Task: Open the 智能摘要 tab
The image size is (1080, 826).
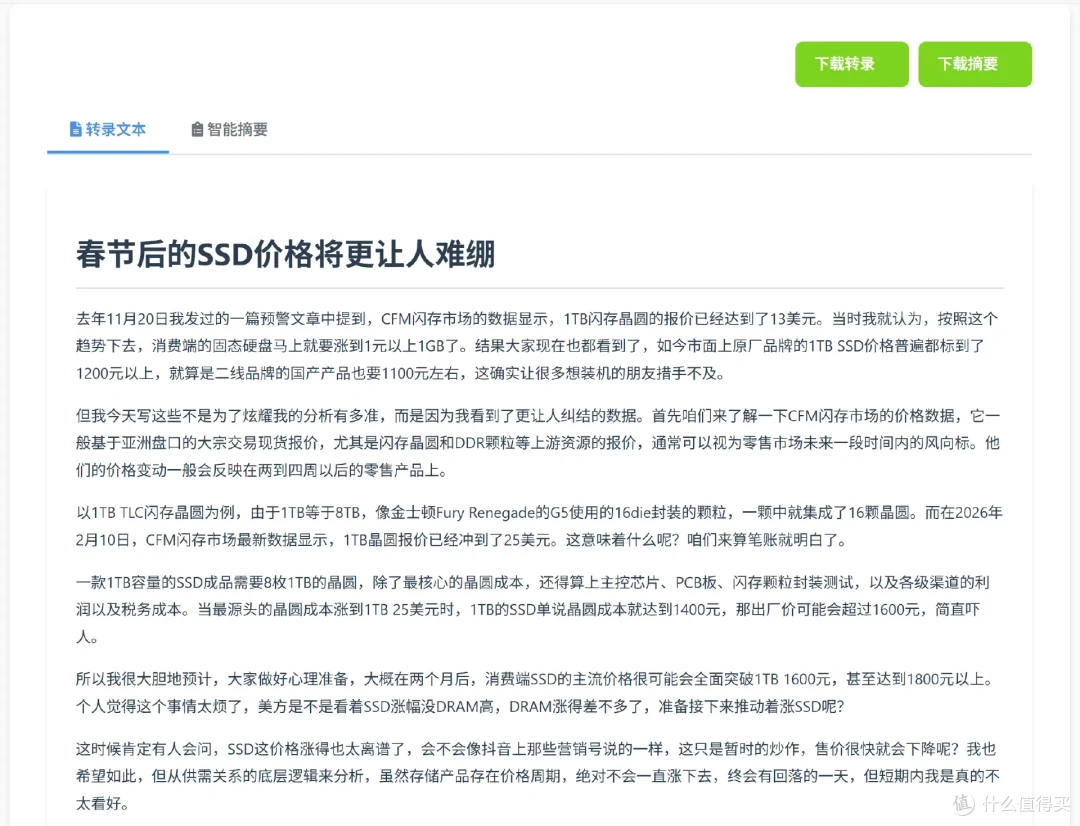Action: click(229, 130)
